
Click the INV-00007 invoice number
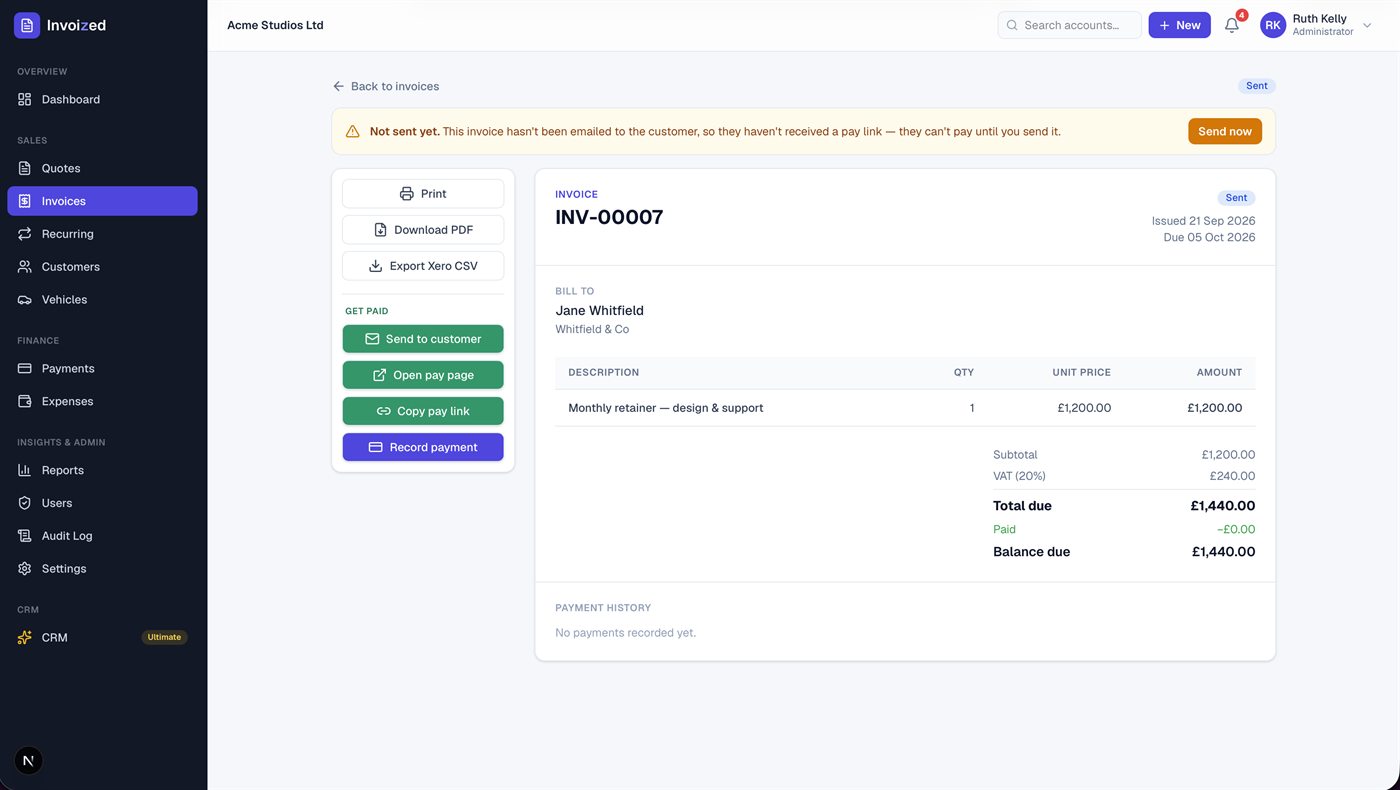tap(609, 217)
